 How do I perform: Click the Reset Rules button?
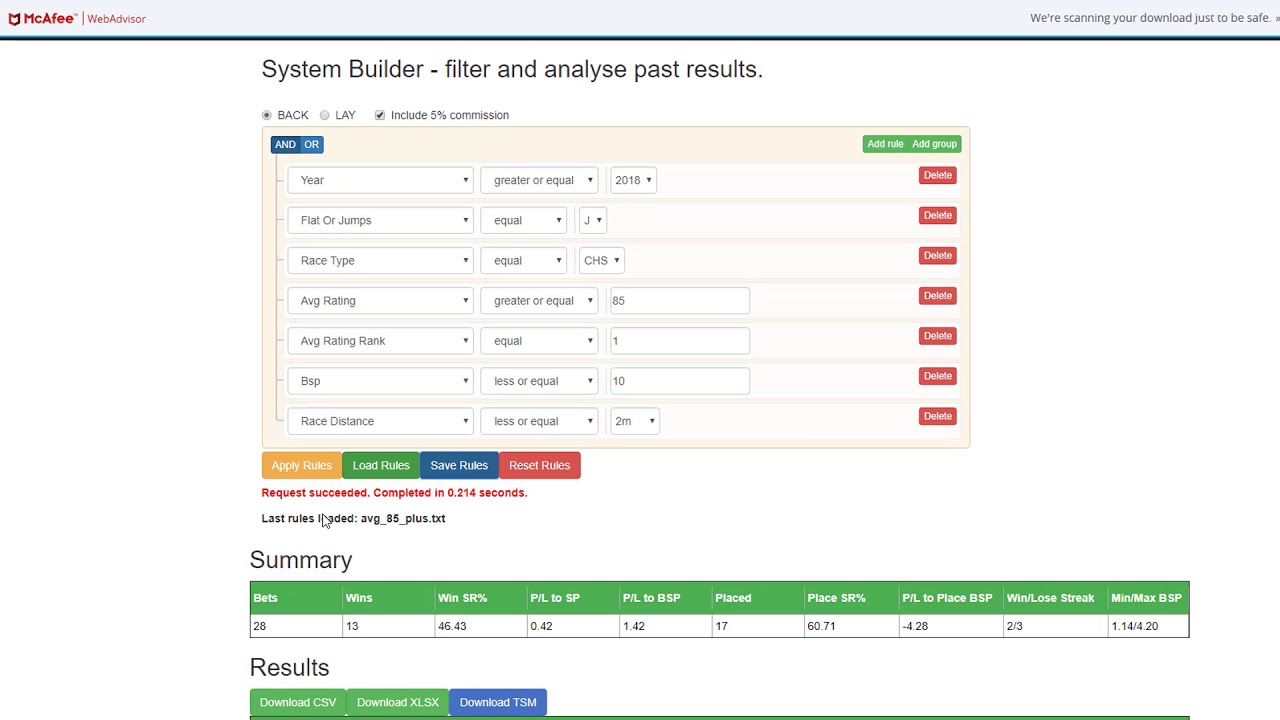539,465
